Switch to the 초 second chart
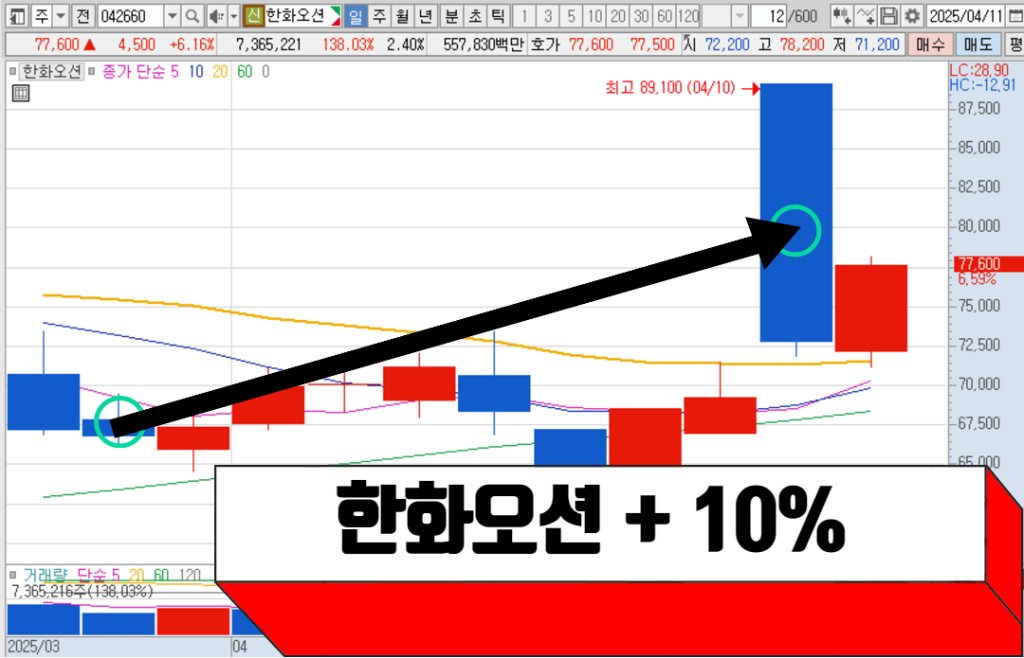 475,16
